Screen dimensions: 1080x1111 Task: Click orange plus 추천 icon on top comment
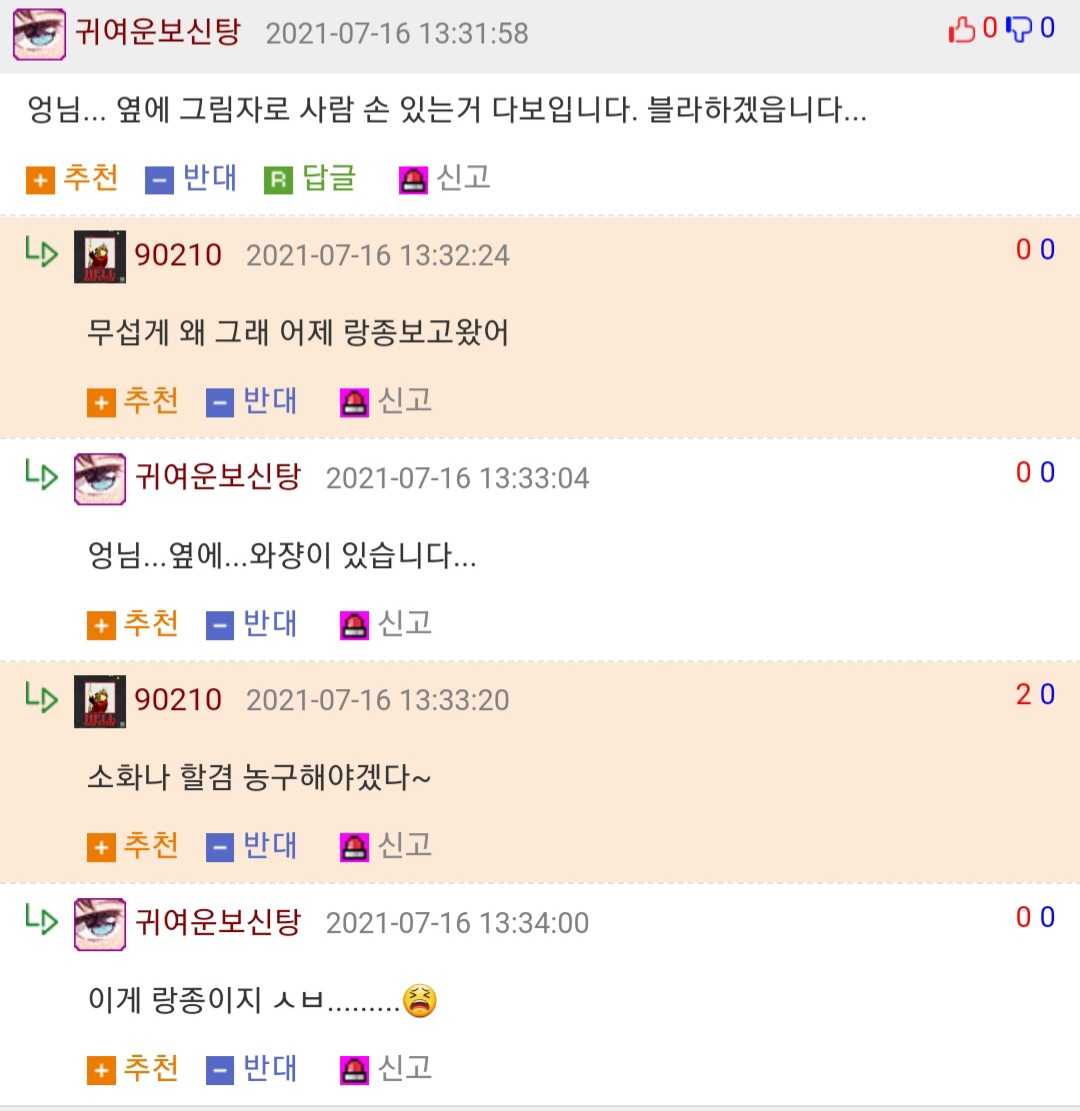tap(40, 180)
